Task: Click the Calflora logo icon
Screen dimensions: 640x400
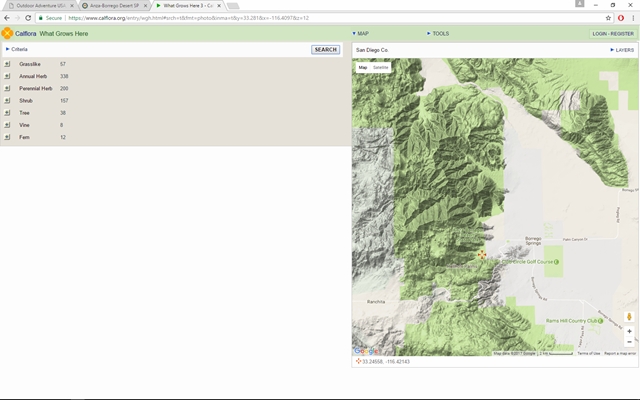Action: (x=8, y=33)
